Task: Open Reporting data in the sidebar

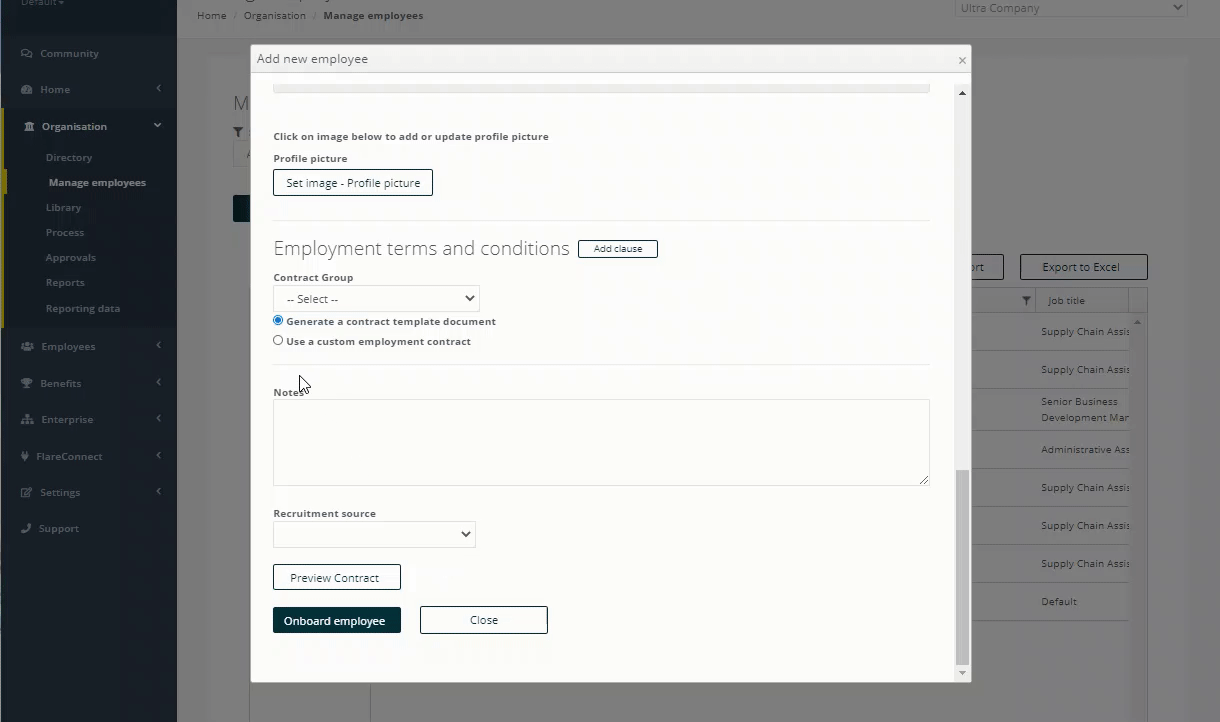Action: [83, 309]
